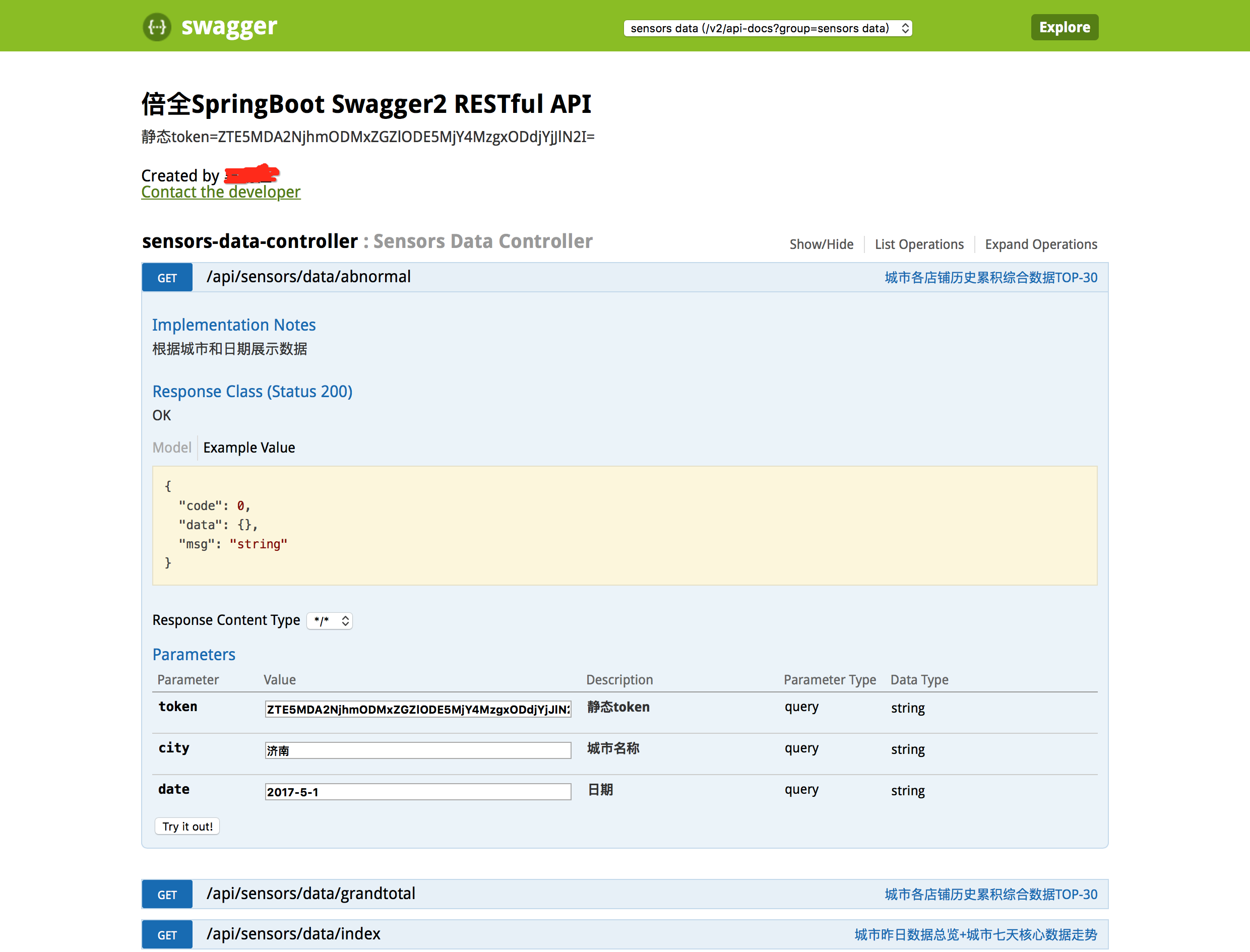Click the Parameter column header
Image resolution: width=1250 pixels, height=952 pixels.
[188, 680]
